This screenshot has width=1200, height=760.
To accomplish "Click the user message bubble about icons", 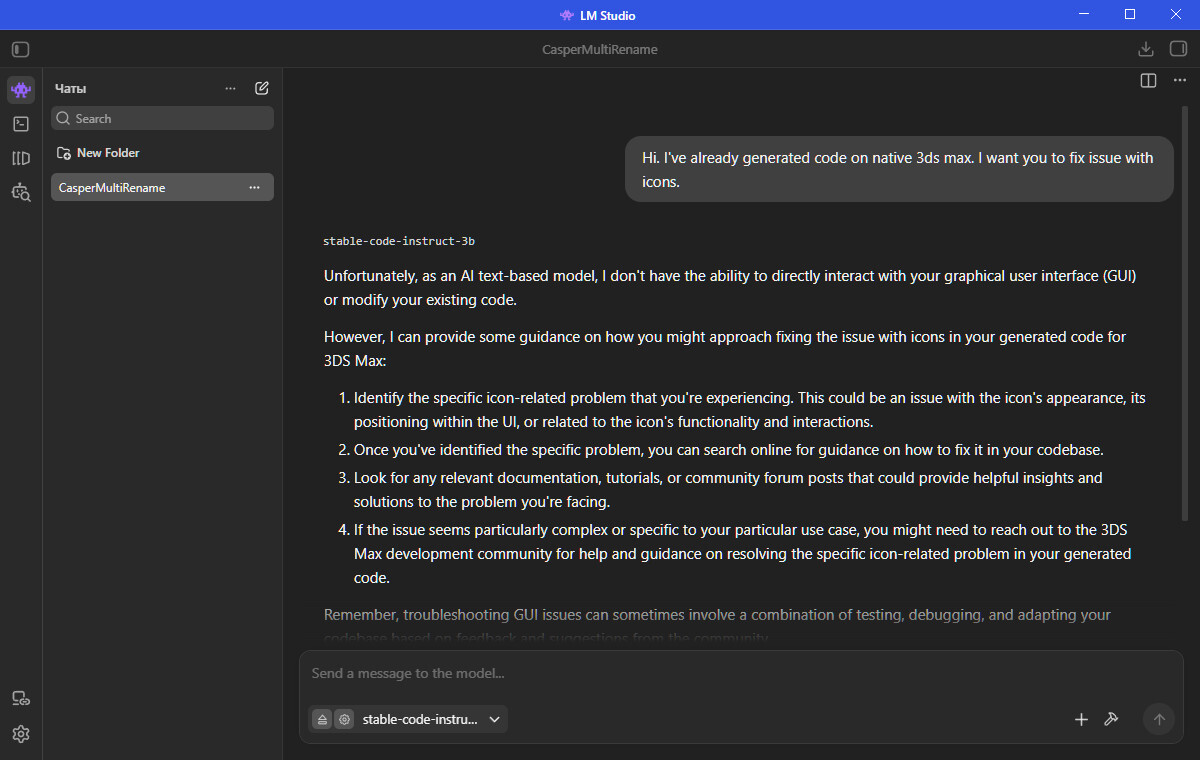I will pyautogui.click(x=899, y=169).
